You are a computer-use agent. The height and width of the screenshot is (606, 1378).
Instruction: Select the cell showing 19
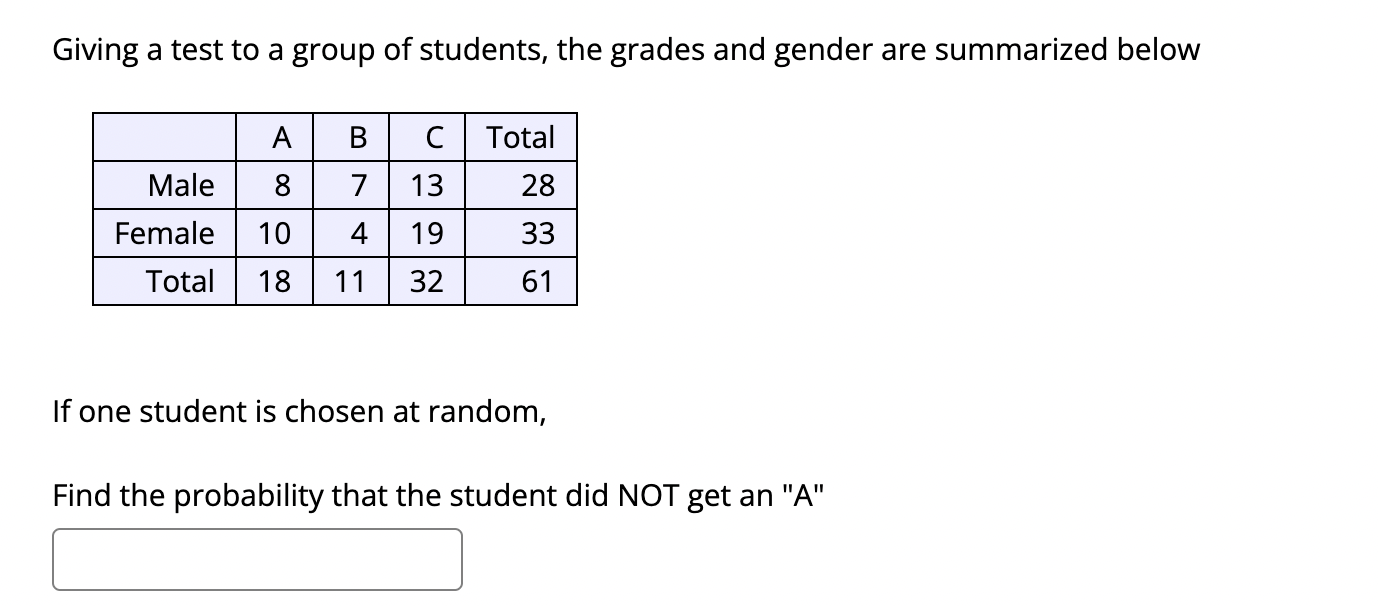click(x=426, y=233)
